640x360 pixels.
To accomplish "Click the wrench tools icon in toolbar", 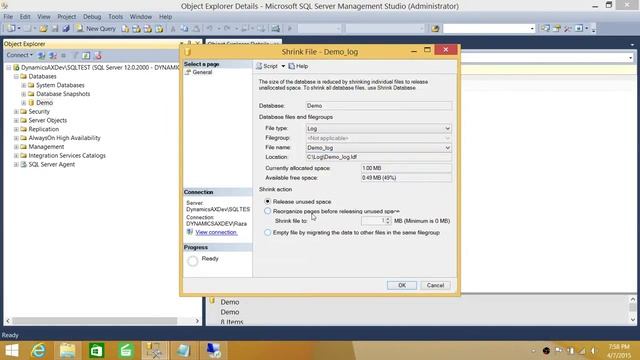I will point(568,29).
